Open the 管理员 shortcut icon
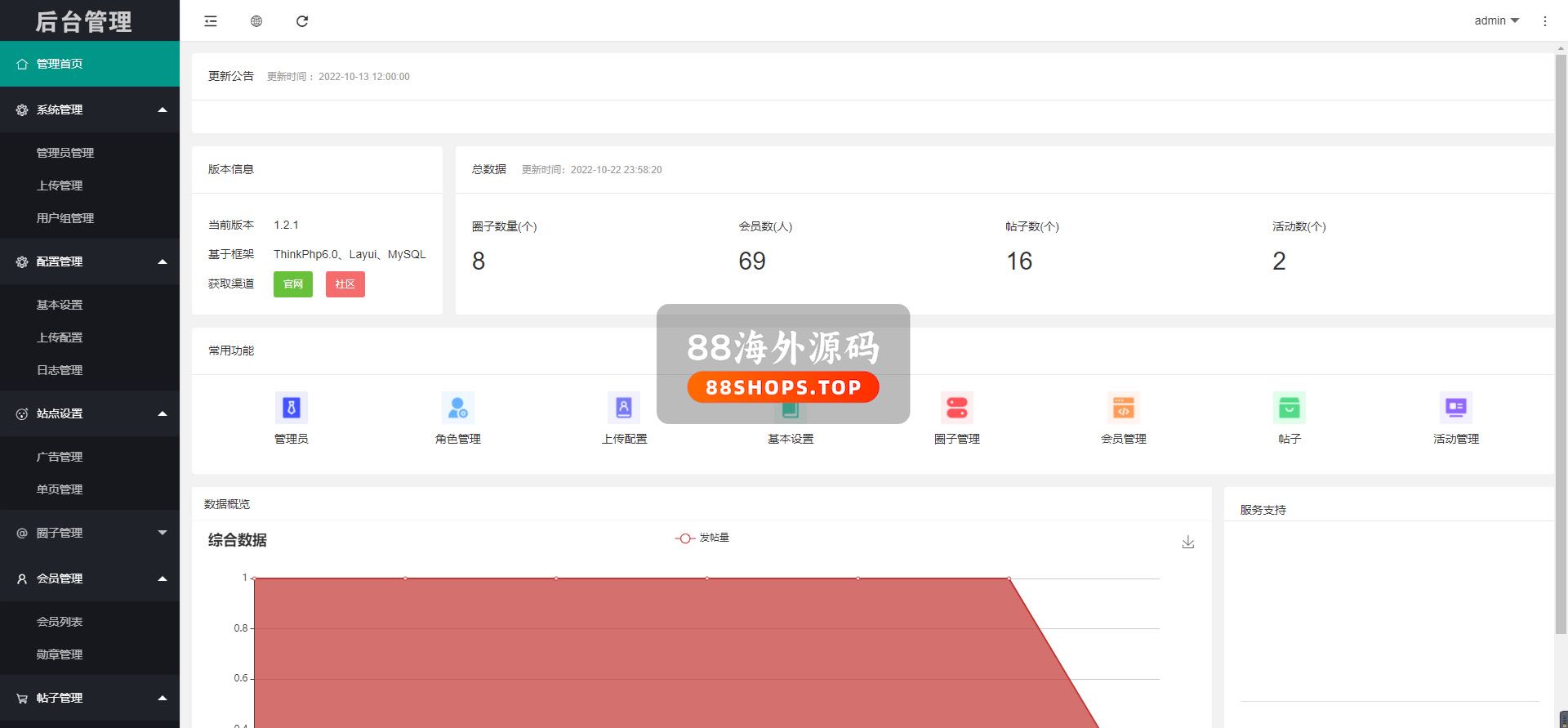Screen dimensions: 1568x728 291,407
